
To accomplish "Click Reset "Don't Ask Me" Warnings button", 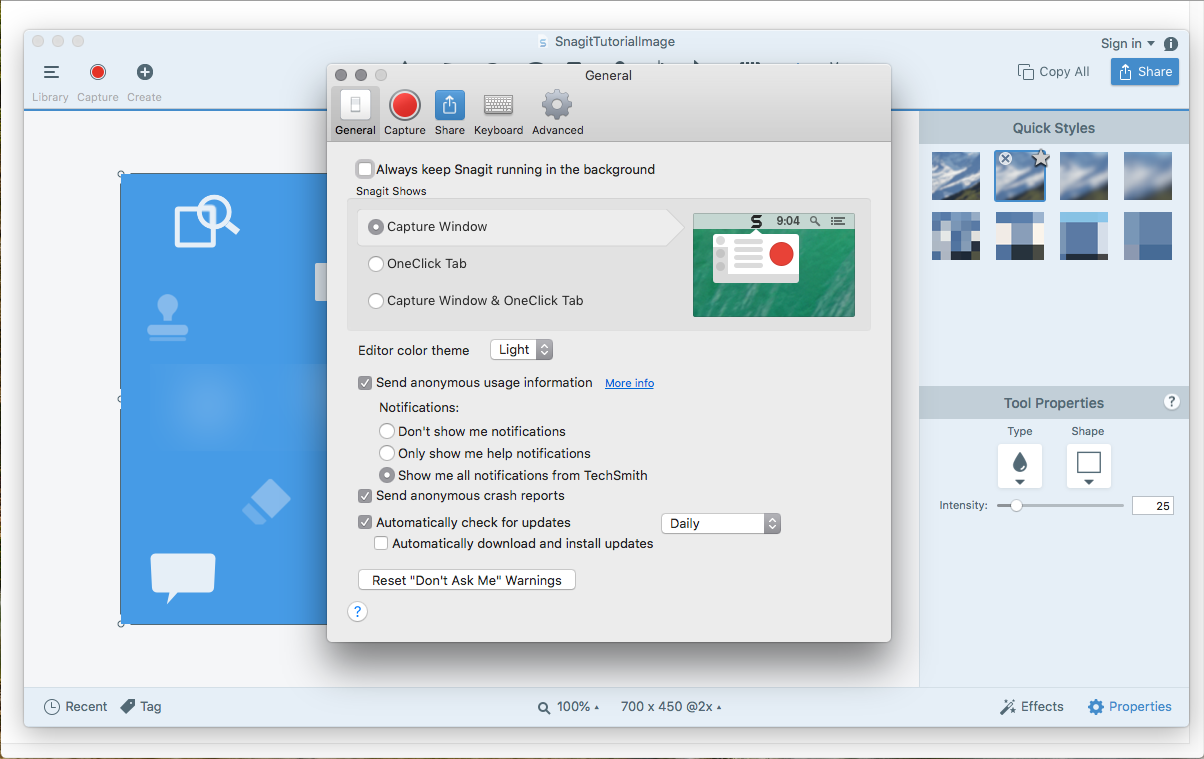I will point(466,580).
